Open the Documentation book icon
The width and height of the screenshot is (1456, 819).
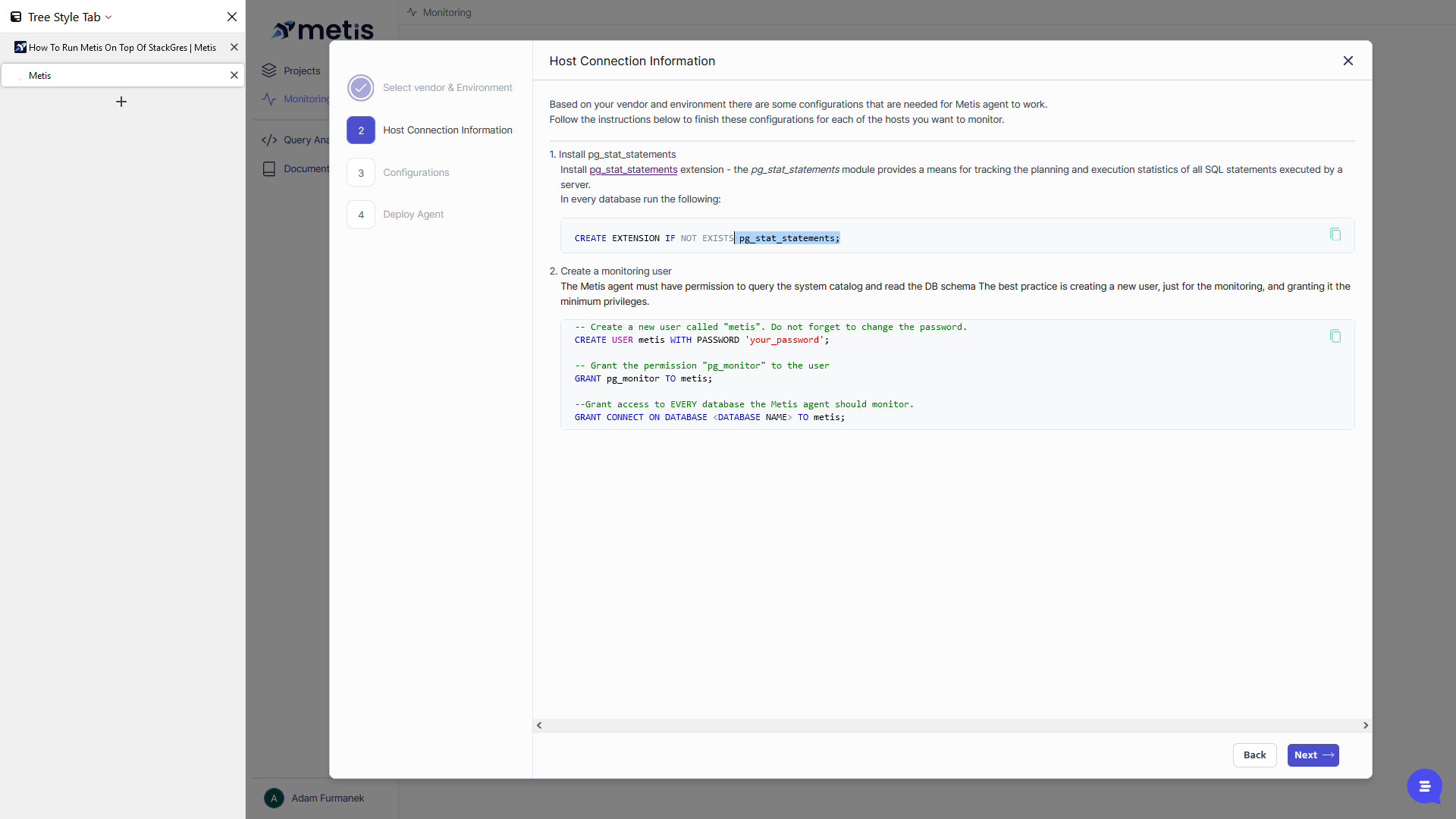[269, 168]
